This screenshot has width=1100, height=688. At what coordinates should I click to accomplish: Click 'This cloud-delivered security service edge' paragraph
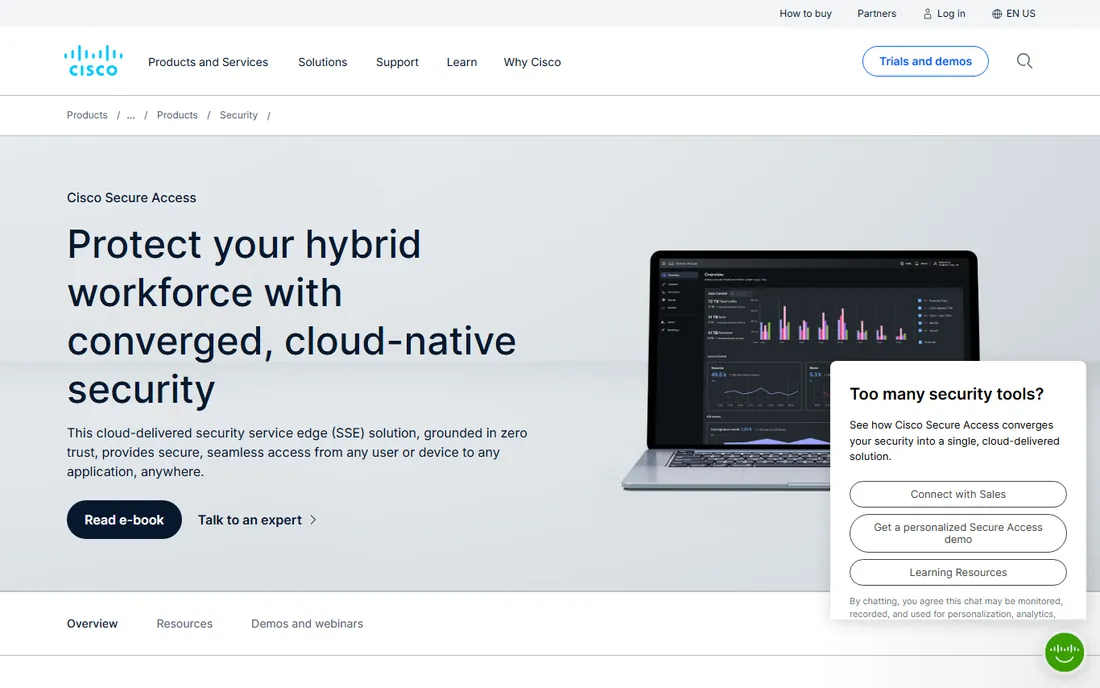[x=297, y=452]
